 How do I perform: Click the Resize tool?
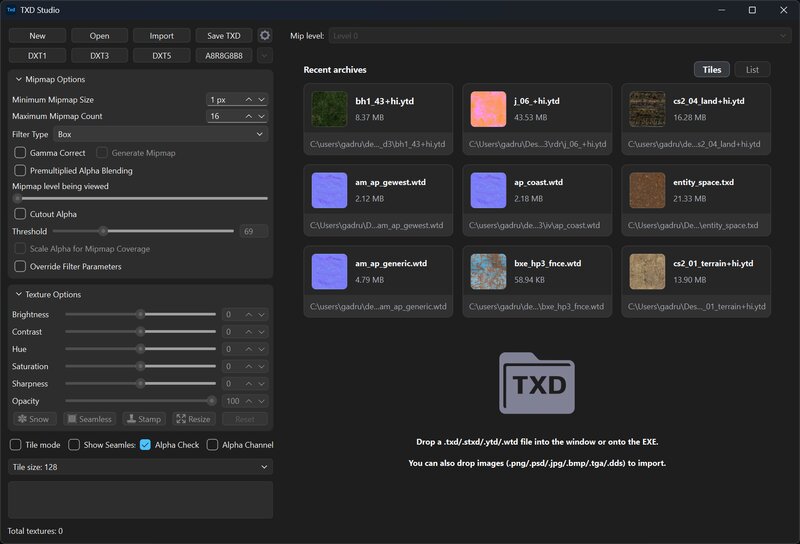click(x=193, y=419)
